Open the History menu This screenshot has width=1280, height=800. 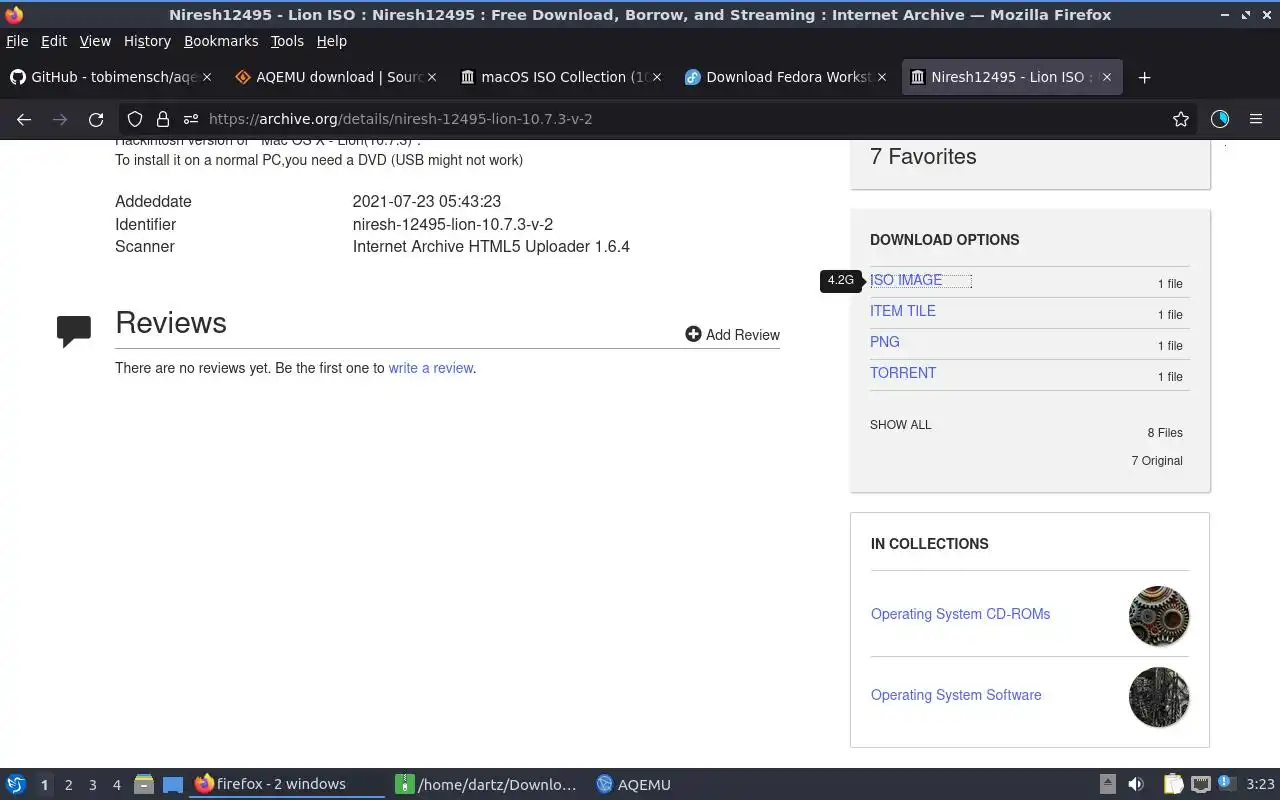pos(147,41)
